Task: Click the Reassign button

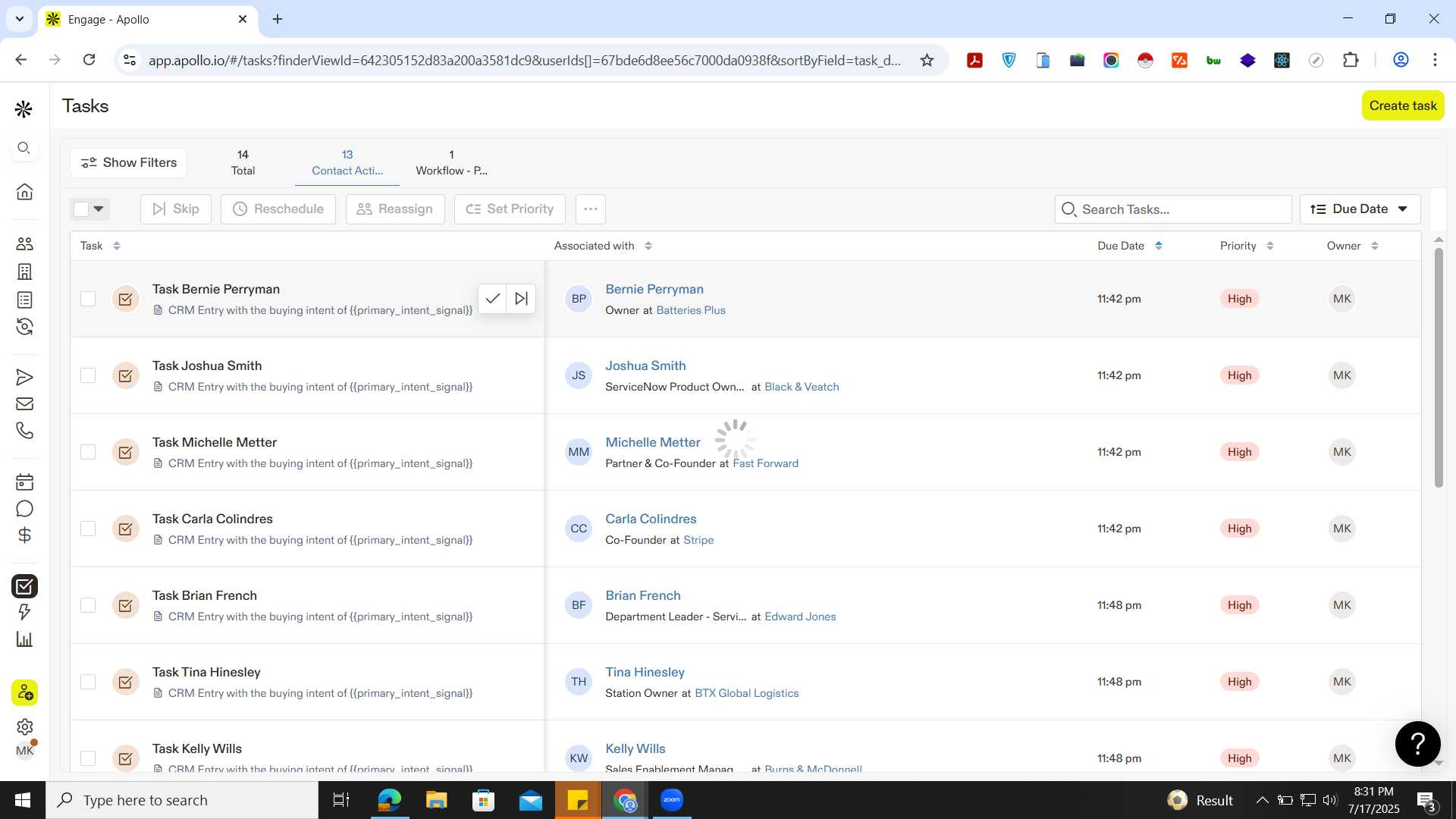Action: [x=394, y=209]
